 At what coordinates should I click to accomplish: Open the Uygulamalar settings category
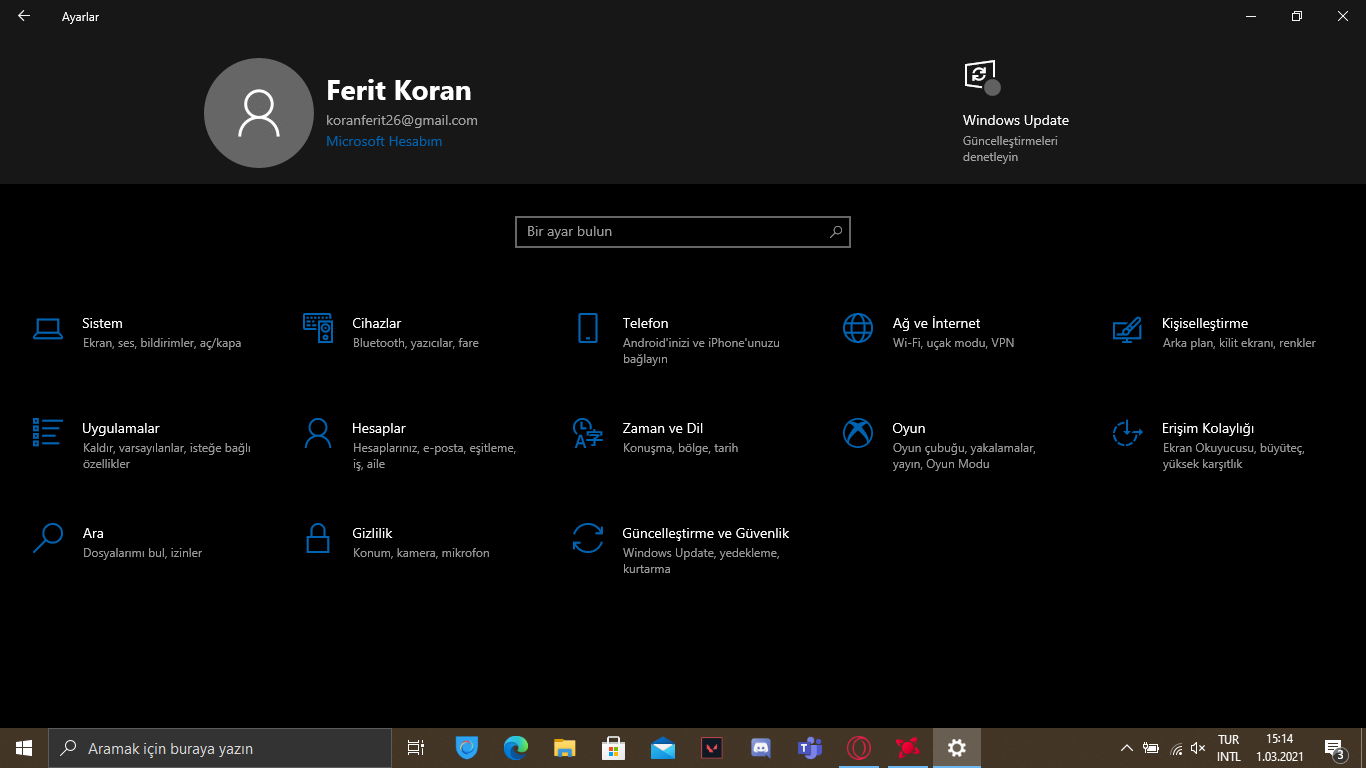(x=120, y=429)
